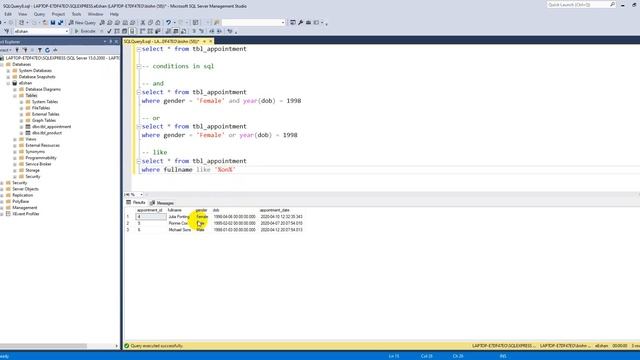Click the dob column header in results

coord(216,210)
